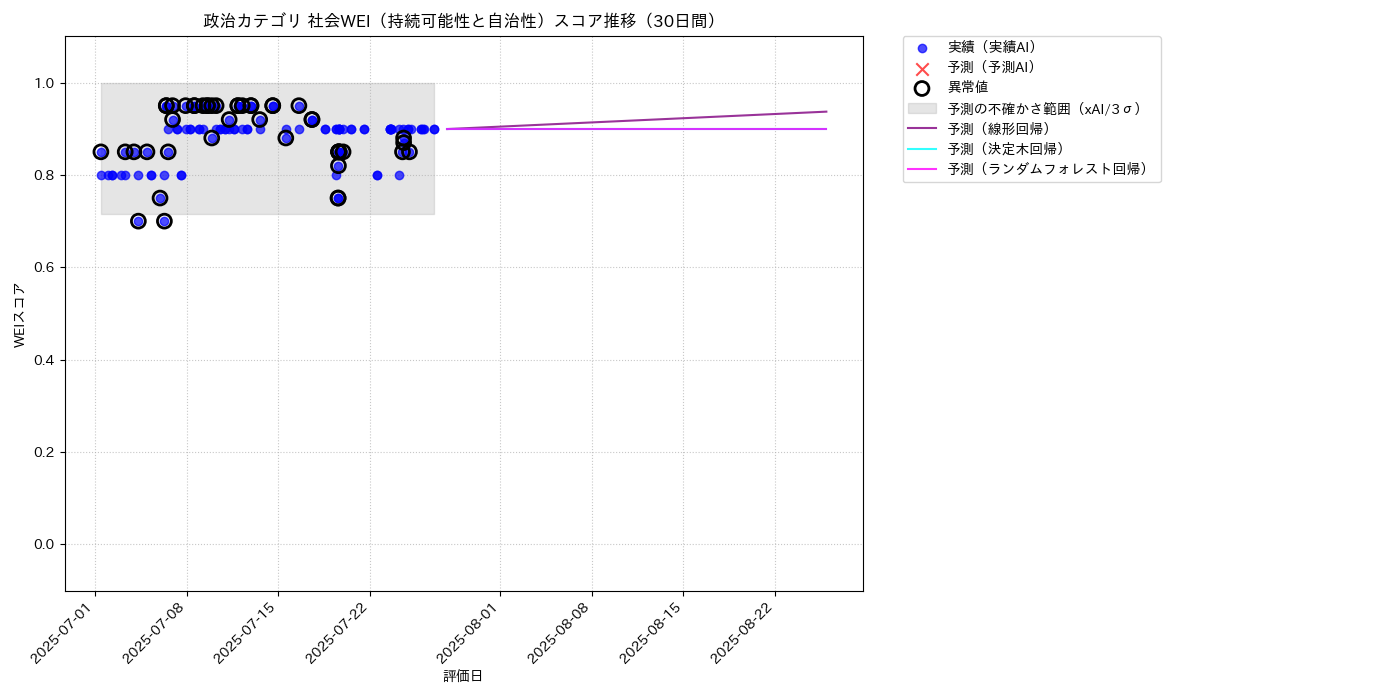The width and height of the screenshot is (1400, 700).
Task: Click the outlier point at 0.75 near 07-19
Action: 338,198
